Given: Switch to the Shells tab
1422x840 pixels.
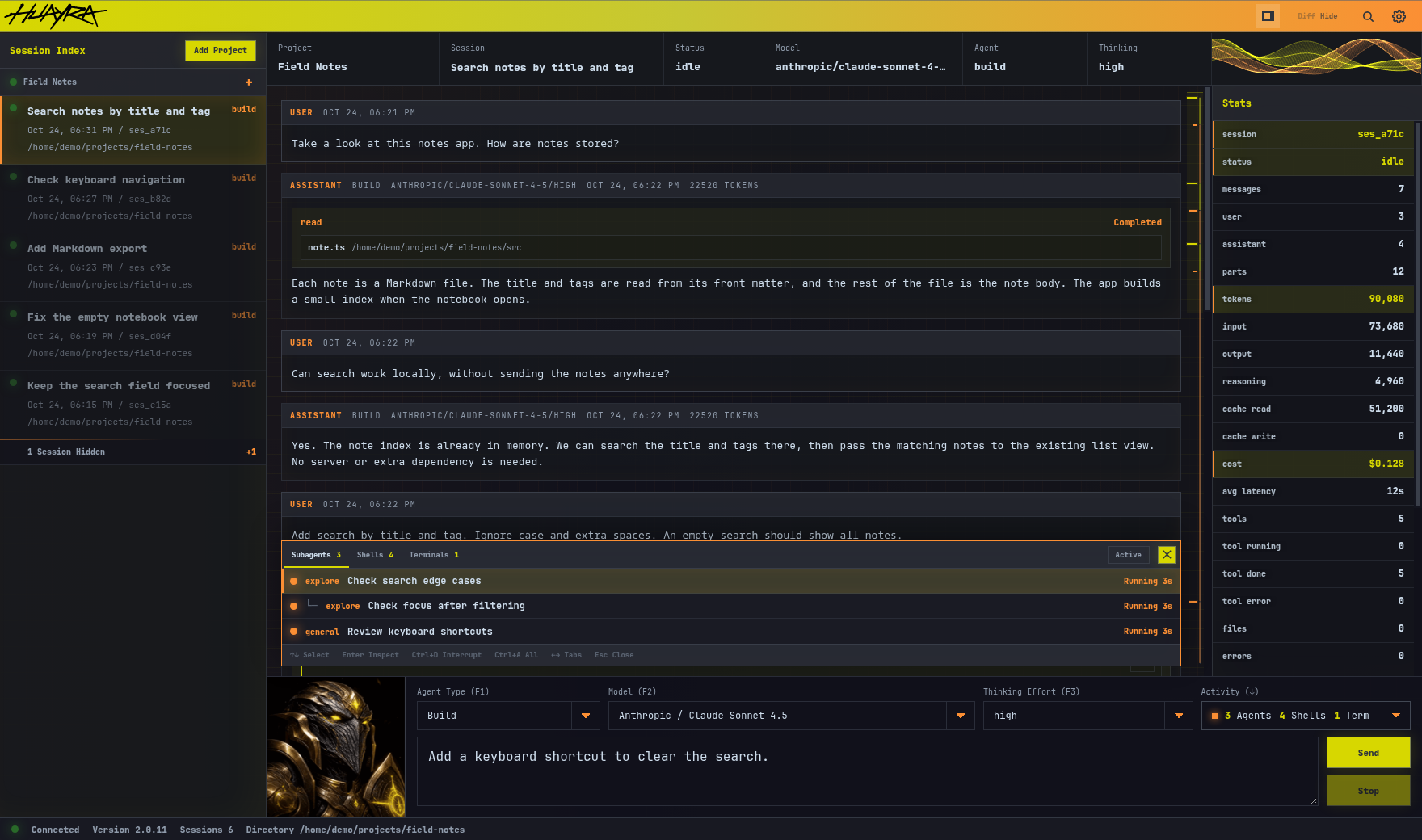Looking at the screenshot, I should tap(375, 555).
